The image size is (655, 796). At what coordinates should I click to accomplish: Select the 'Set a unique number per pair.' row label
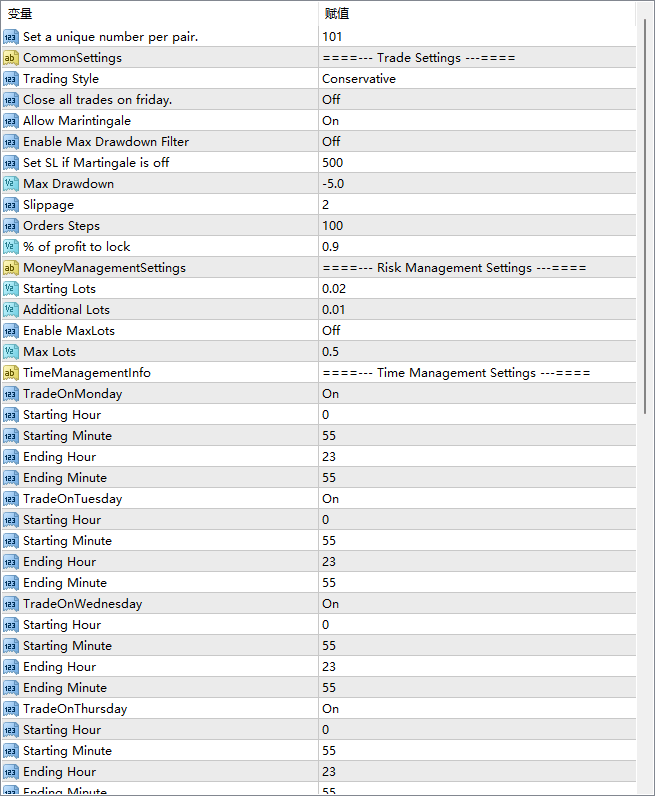tap(111, 37)
